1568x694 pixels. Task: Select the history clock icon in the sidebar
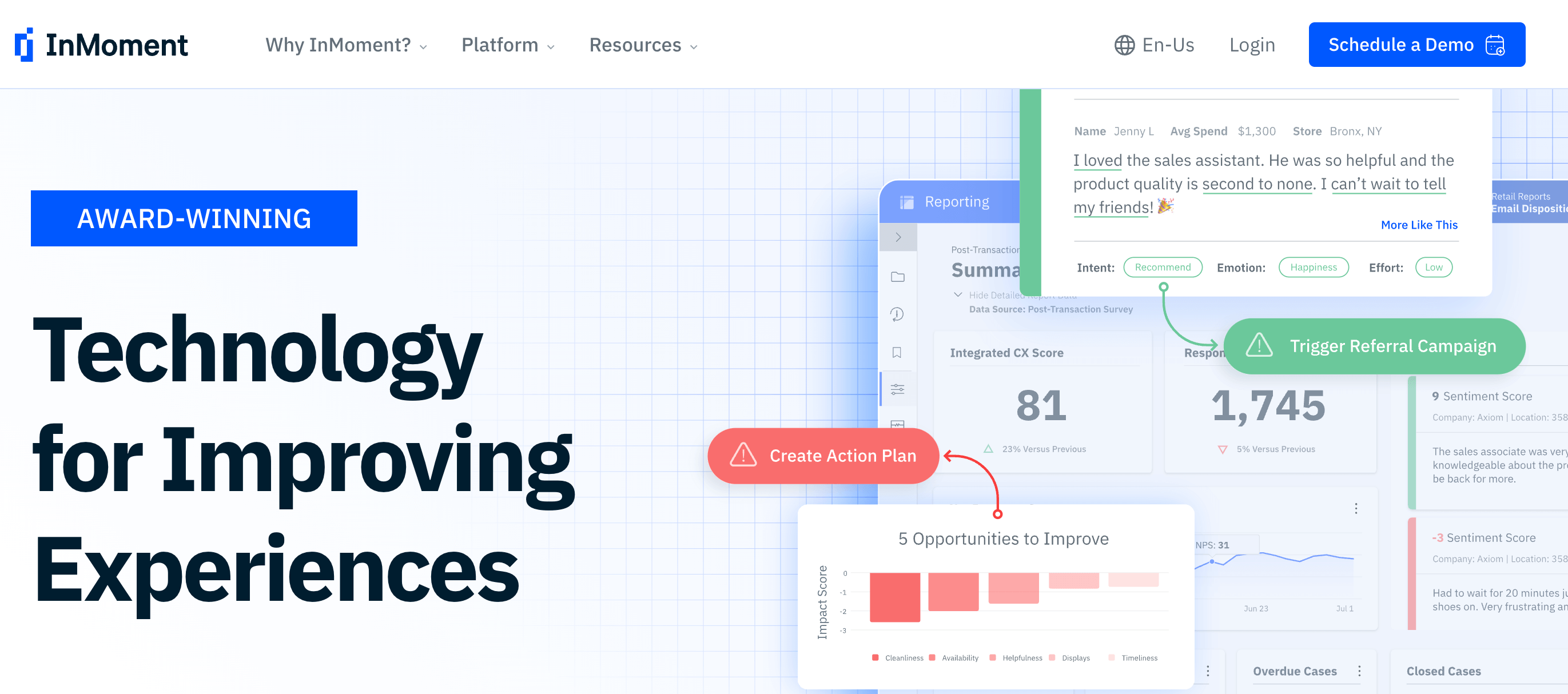897,314
